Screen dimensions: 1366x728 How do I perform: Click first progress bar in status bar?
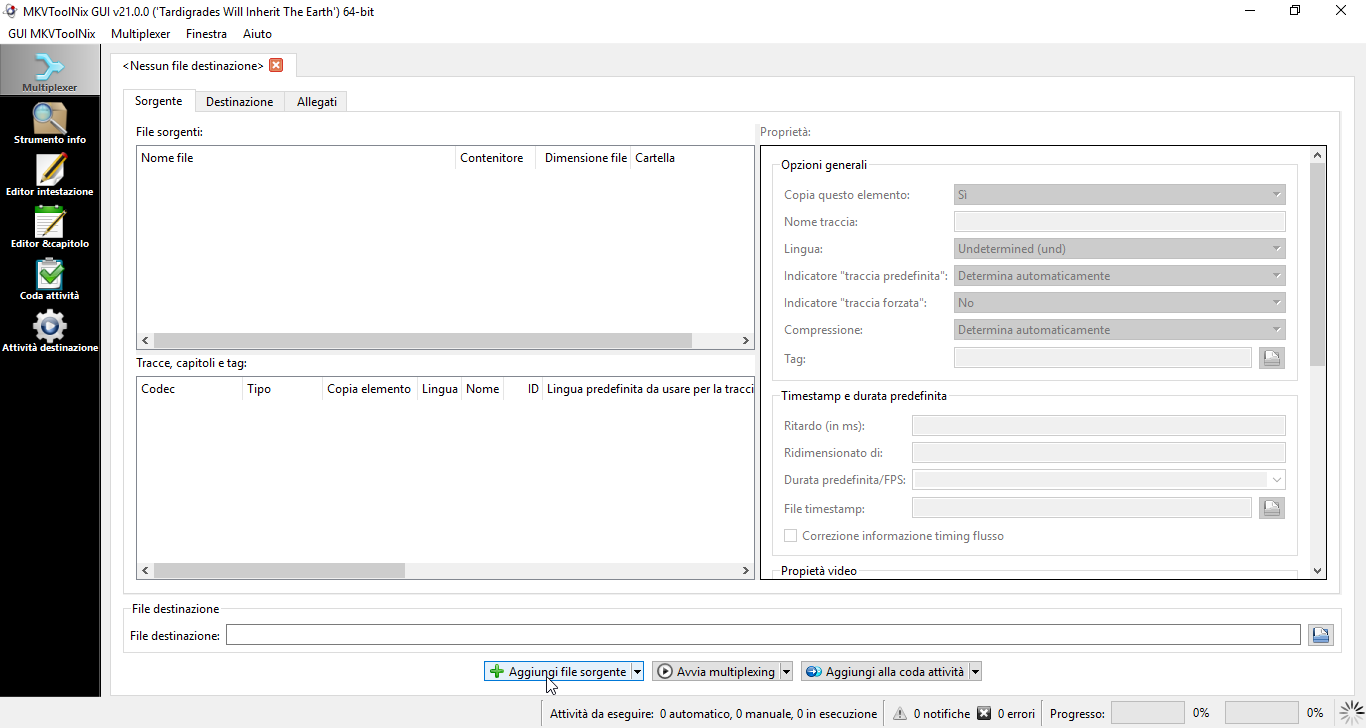coord(1148,713)
